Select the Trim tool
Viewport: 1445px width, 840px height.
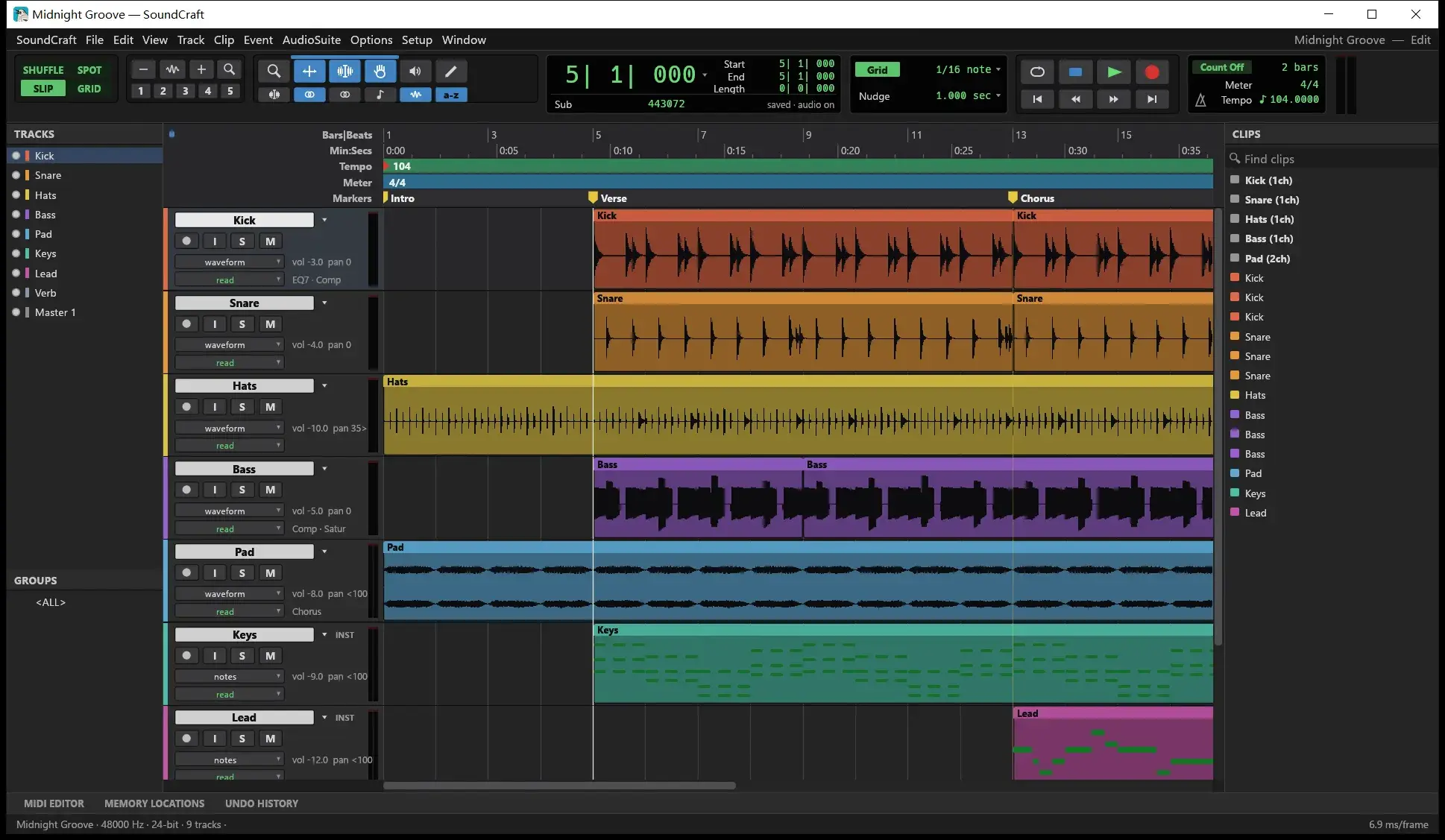pos(309,72)
